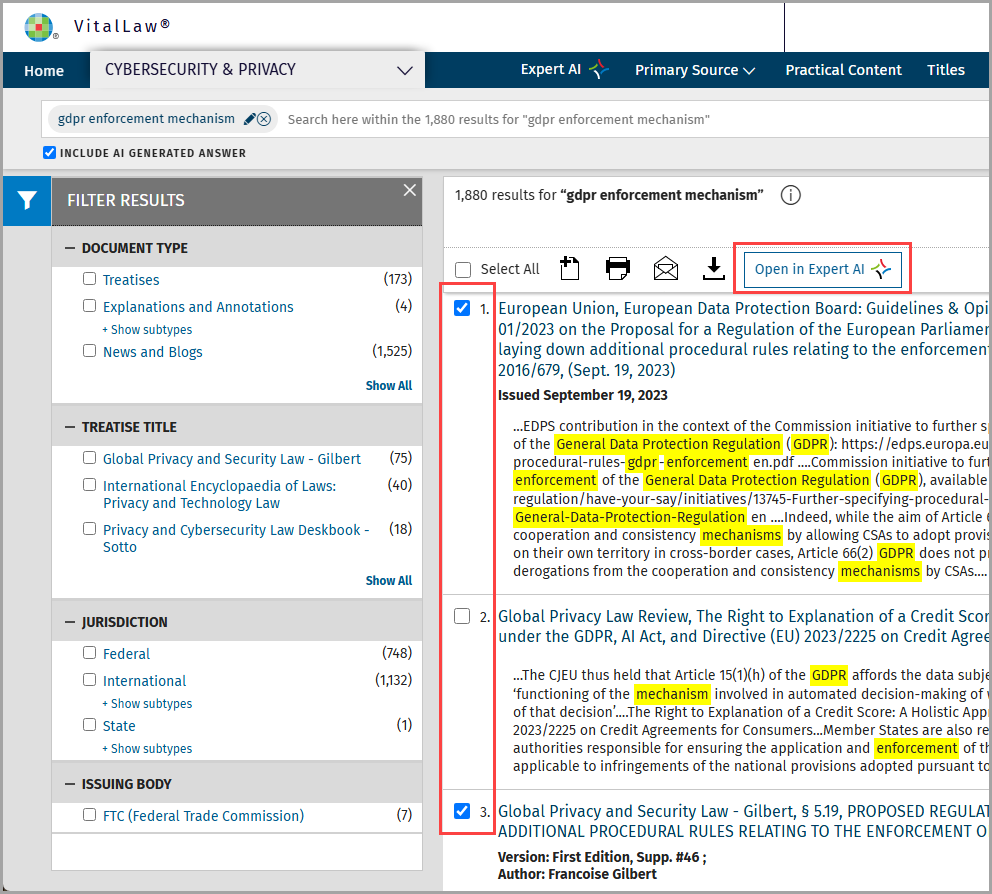This screenshot has width=992, height=894.
Task: Collapse the Jurisdiction section
Action: [x=70, y=622]
